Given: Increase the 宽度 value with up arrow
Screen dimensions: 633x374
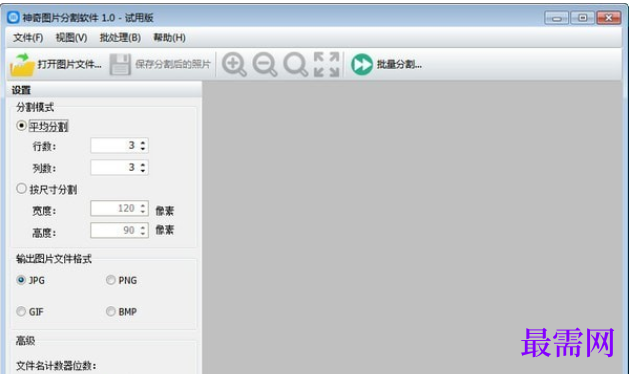Looking at the screenshot, I should [143, 206].
